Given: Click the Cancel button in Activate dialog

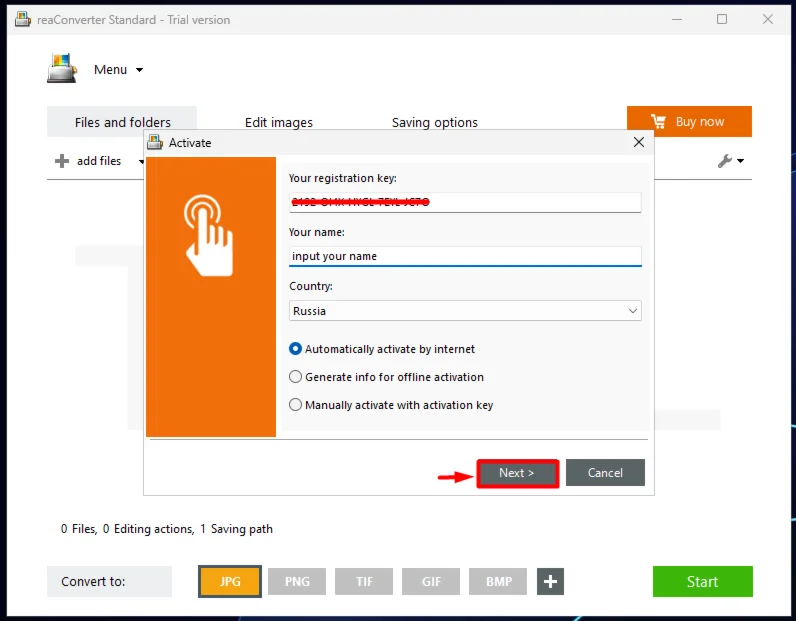Looking at the screenshot, I should coord(605,473).
